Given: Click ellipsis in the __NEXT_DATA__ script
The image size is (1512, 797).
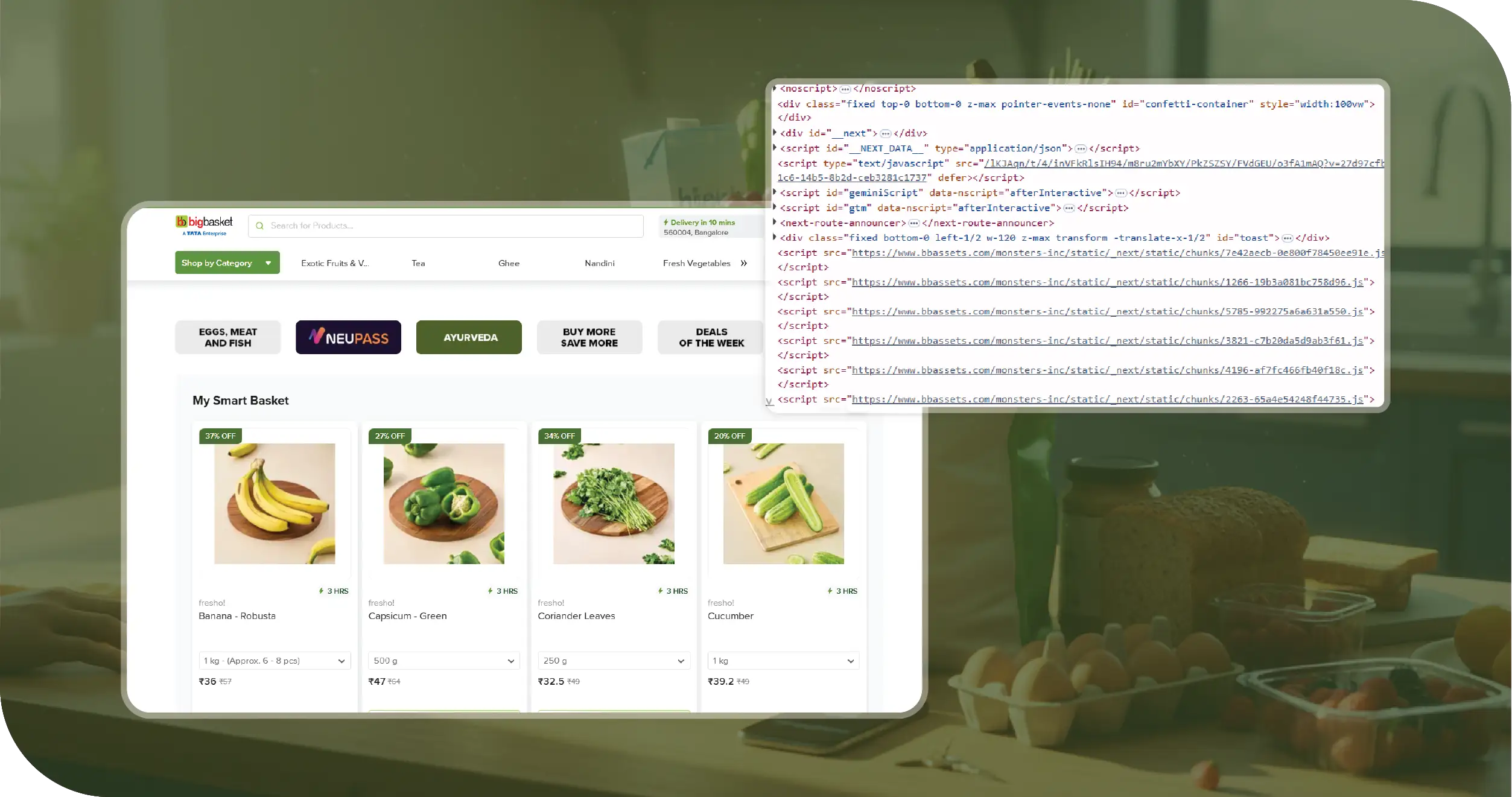Looking at the screenshot, I should click(x=1081, y=148).
